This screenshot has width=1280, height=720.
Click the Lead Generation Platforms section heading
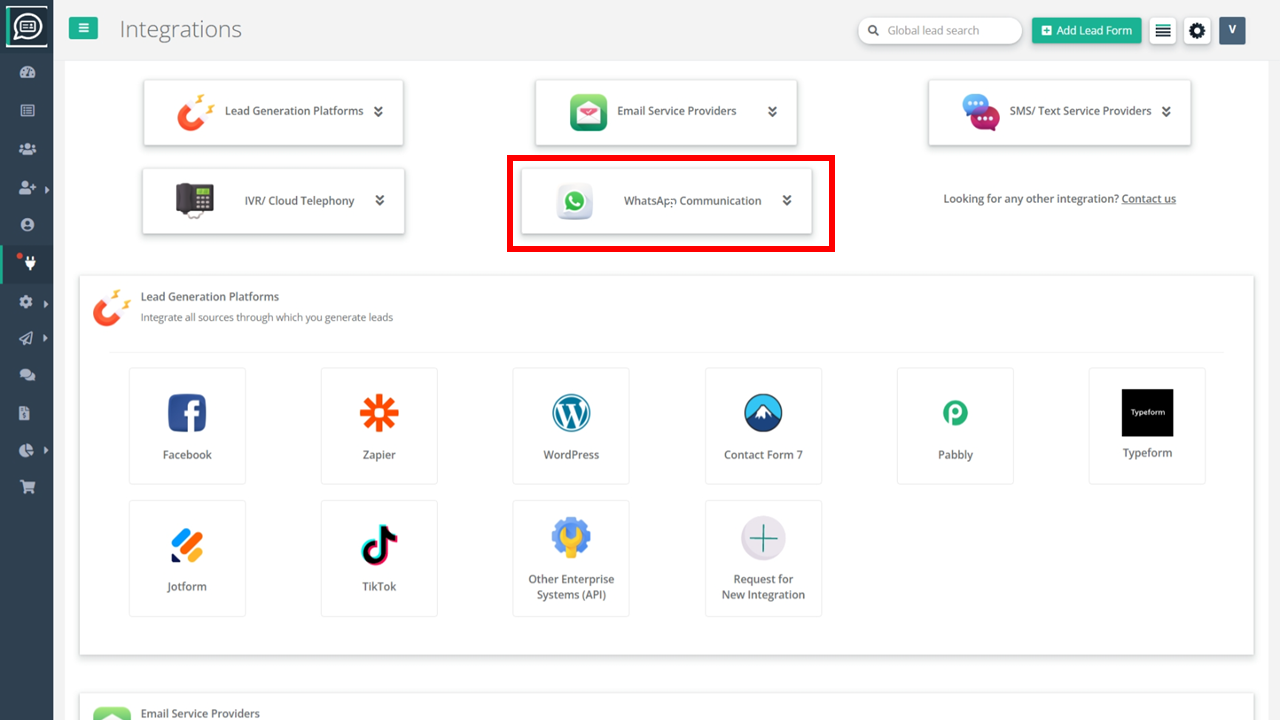tap(210, 297)
